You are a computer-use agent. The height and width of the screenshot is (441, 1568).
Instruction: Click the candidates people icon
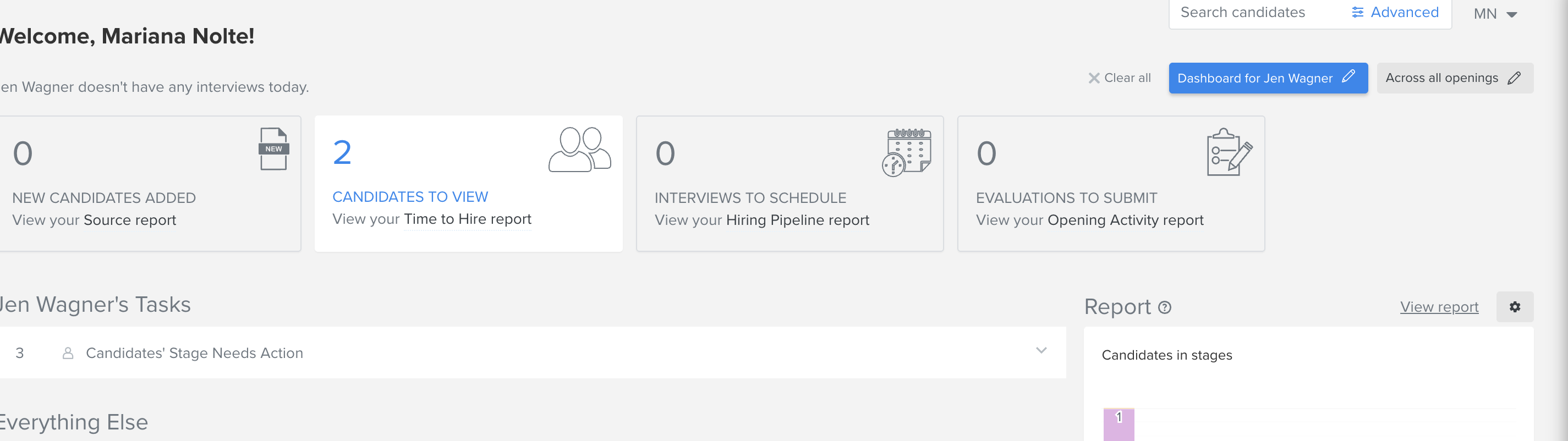[579, 150]
